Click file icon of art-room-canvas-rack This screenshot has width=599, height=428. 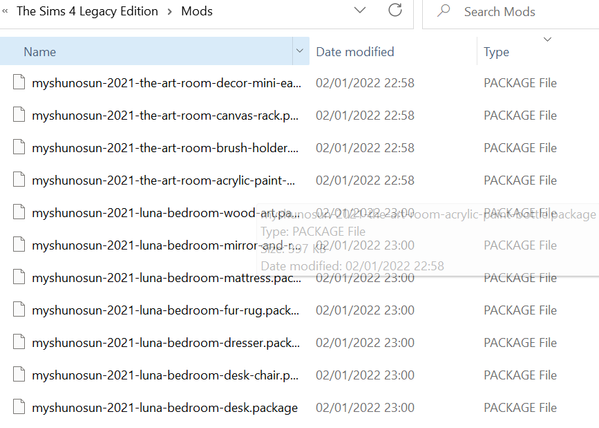pyautogui.click(x=19, y=114)
